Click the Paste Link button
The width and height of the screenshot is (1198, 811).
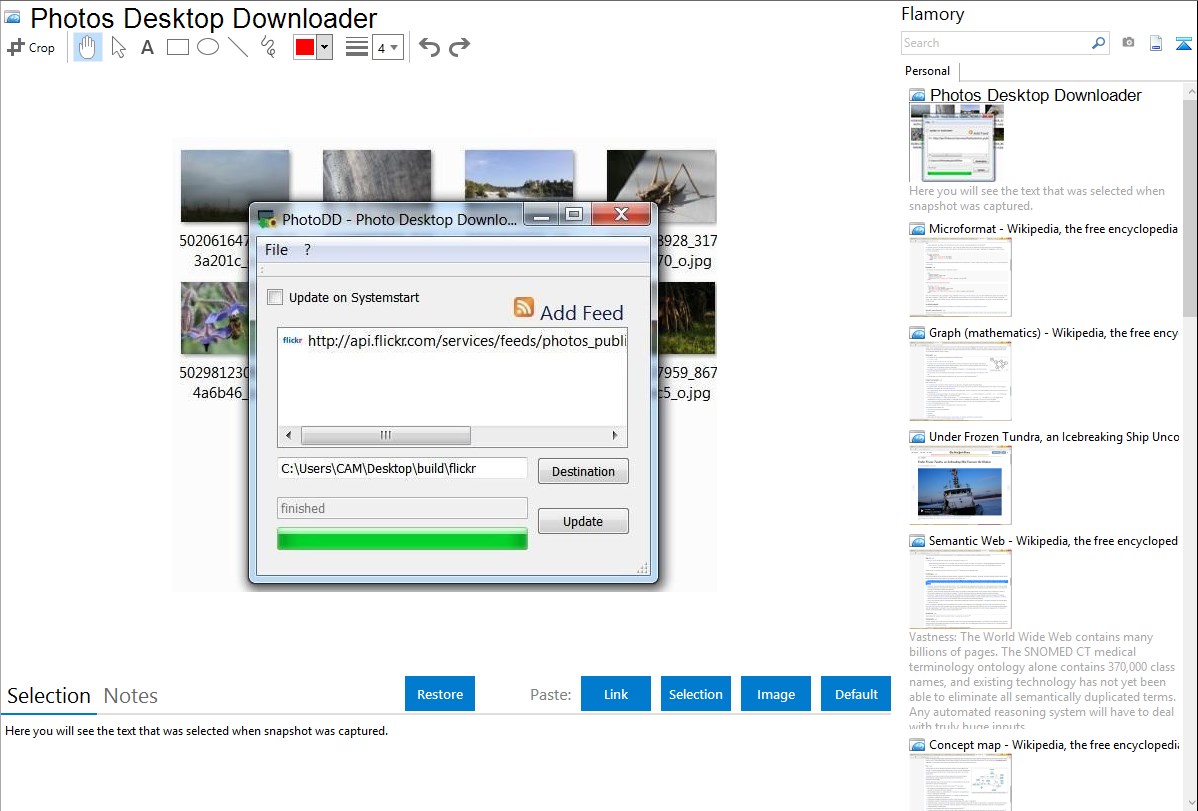(x=616, y=694)
